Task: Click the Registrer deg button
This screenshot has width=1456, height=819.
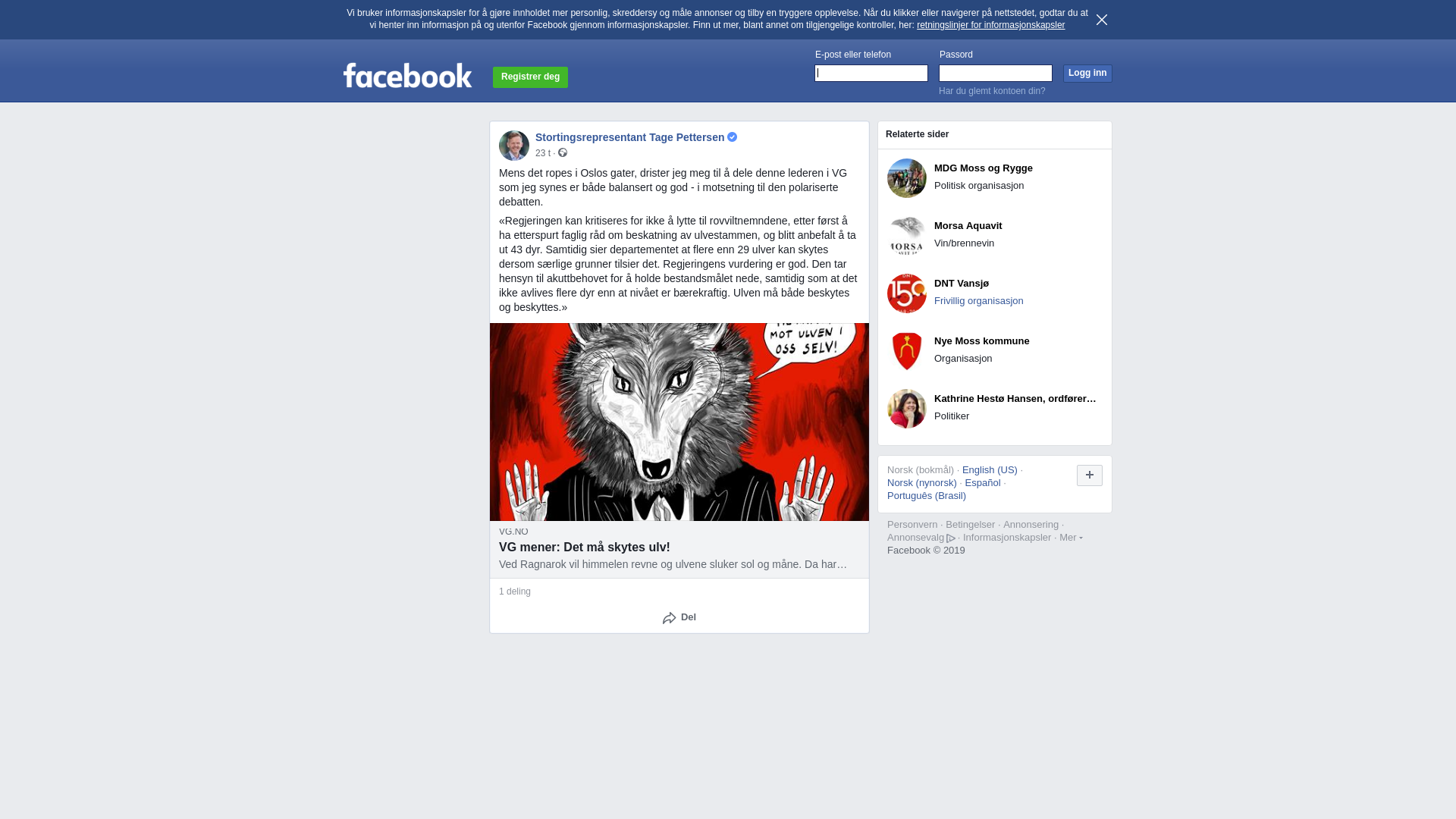Action: pyautogui.click(x=530, y=77)
